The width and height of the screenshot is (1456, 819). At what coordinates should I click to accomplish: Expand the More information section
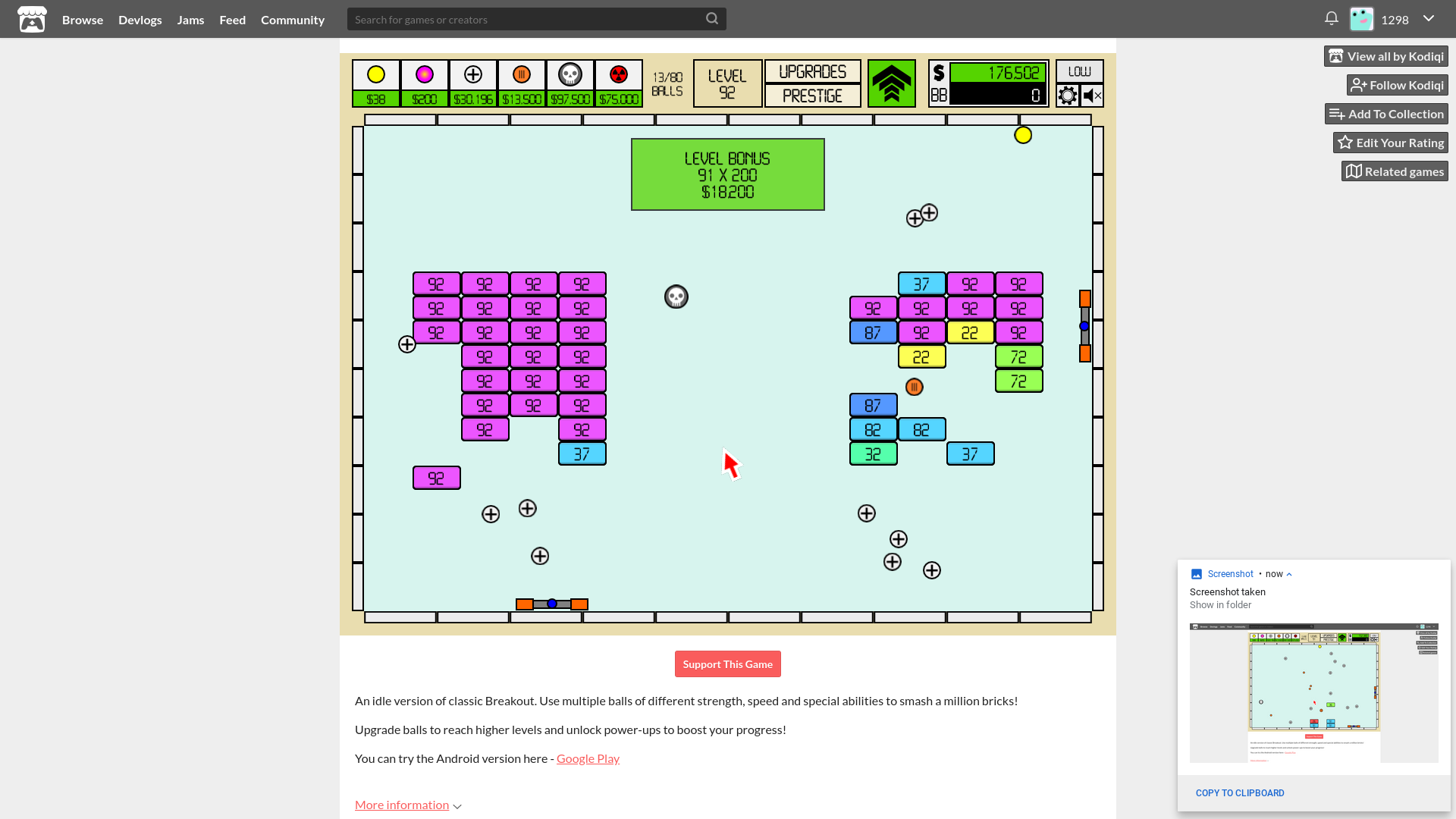pos(407,804)
